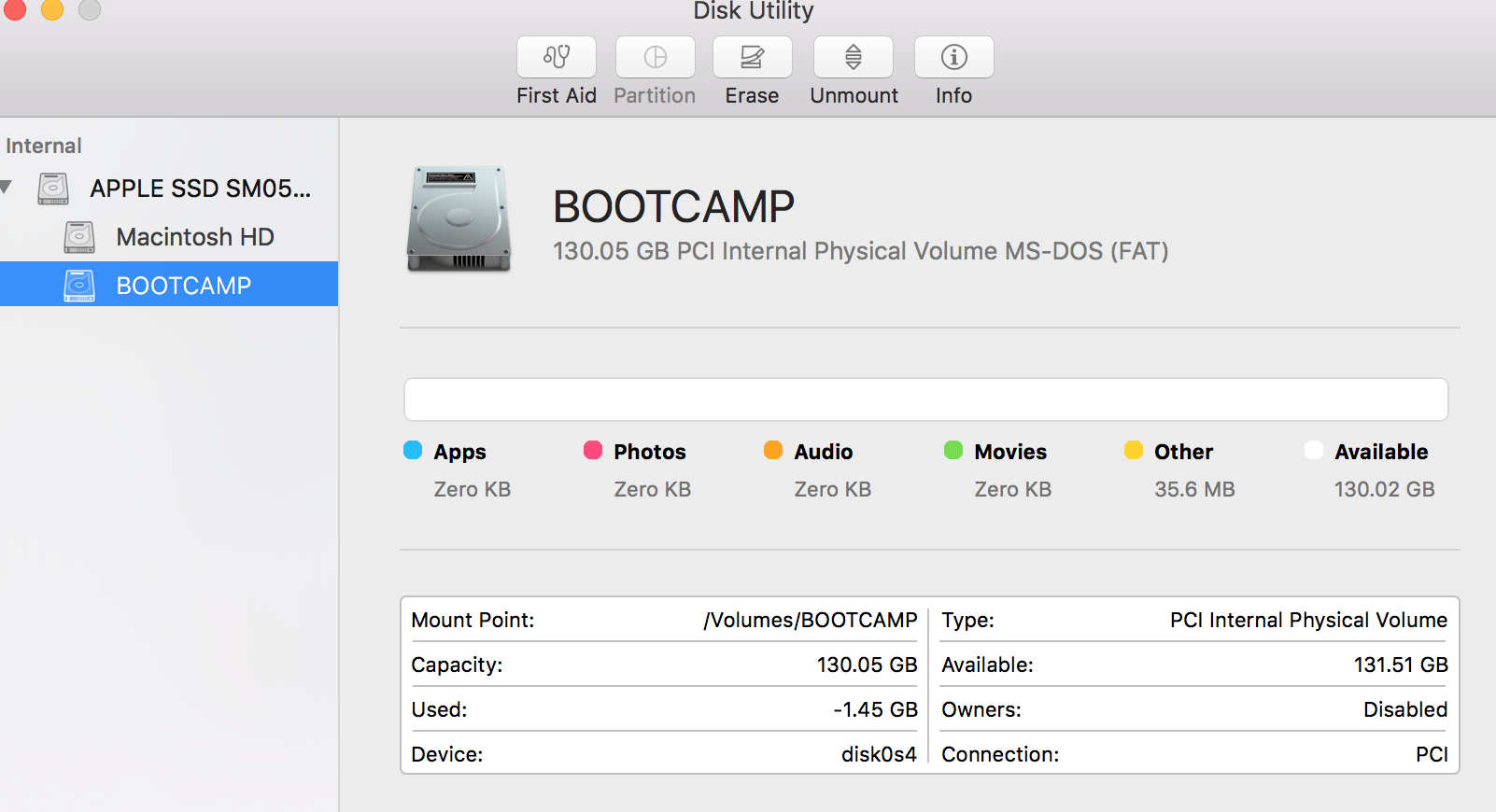Click the BOOTCAMP volume title
Screen dimensions: 1496x812
673,206
